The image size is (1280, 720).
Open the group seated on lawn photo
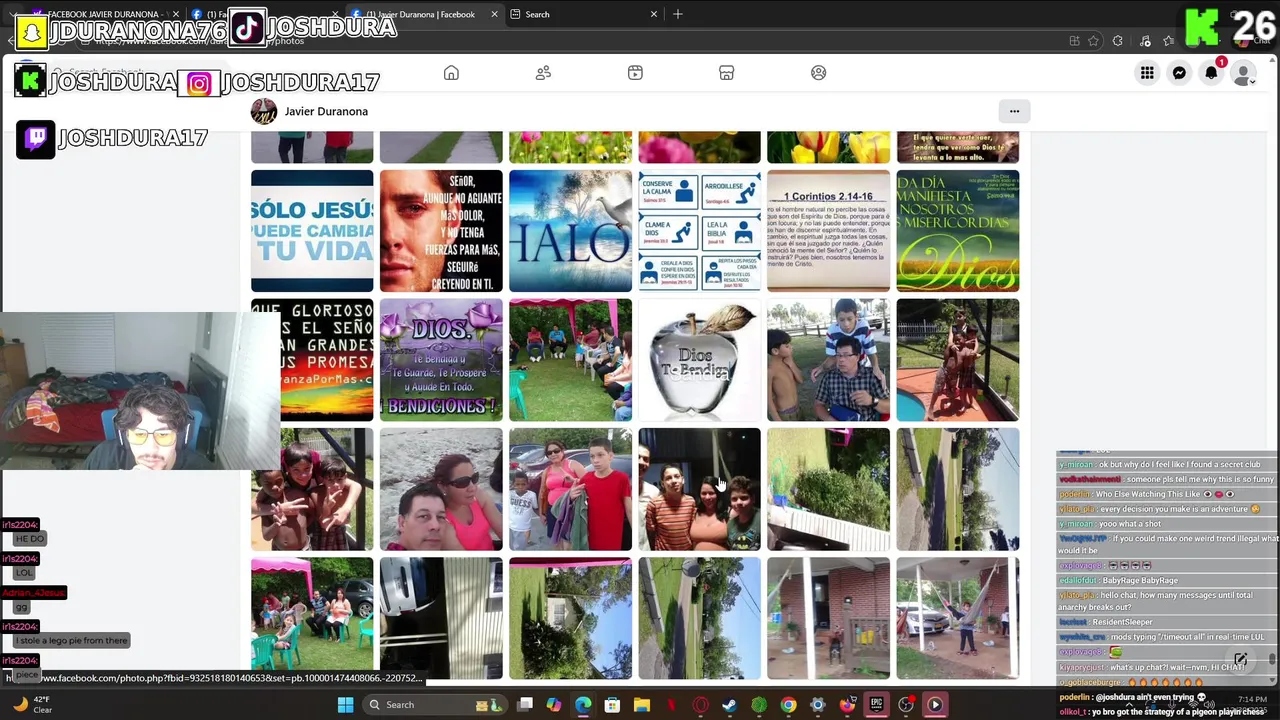(x=570, y=360)
